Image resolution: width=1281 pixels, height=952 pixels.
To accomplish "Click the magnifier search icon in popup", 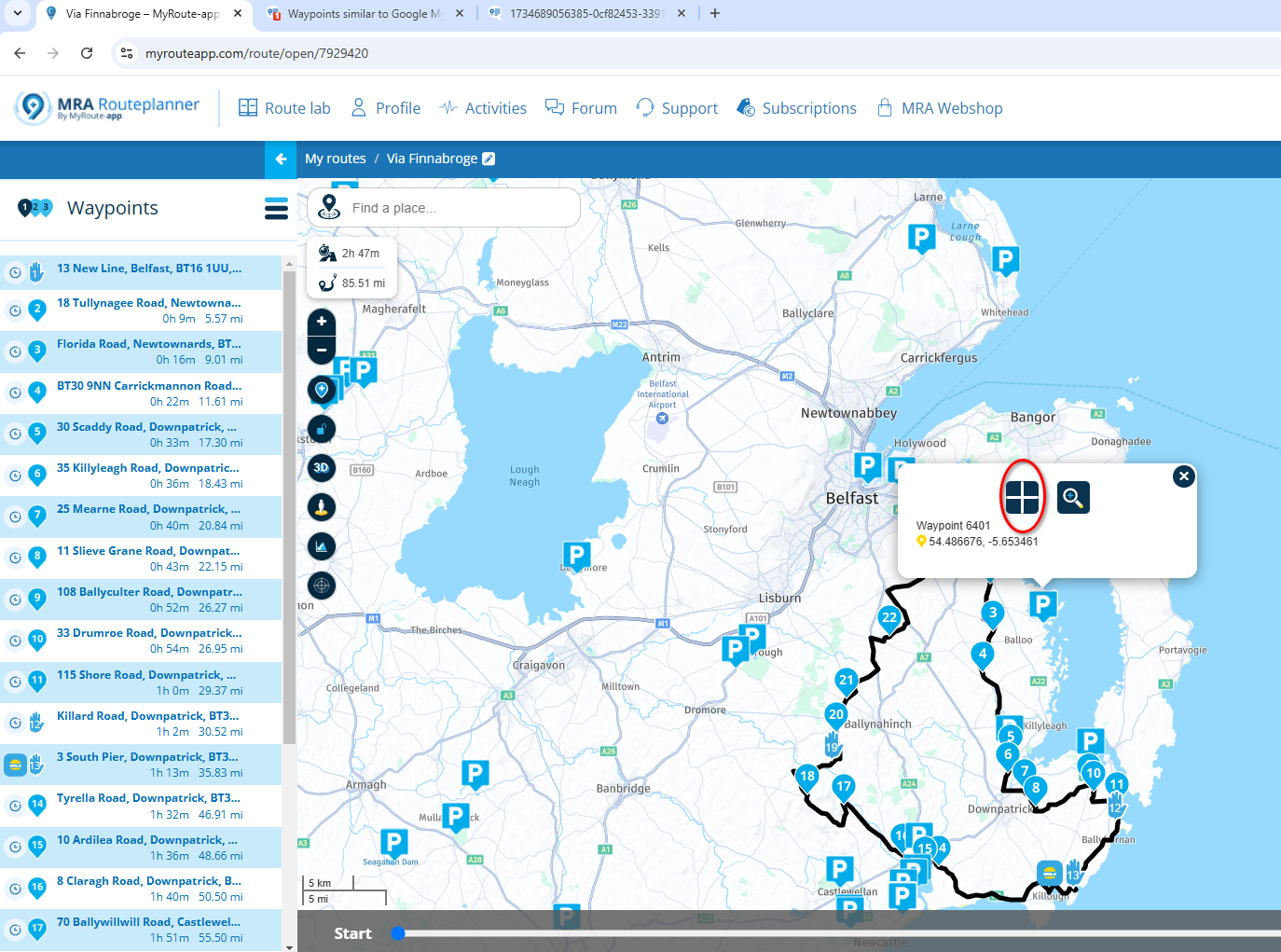I will point(1073,498).
